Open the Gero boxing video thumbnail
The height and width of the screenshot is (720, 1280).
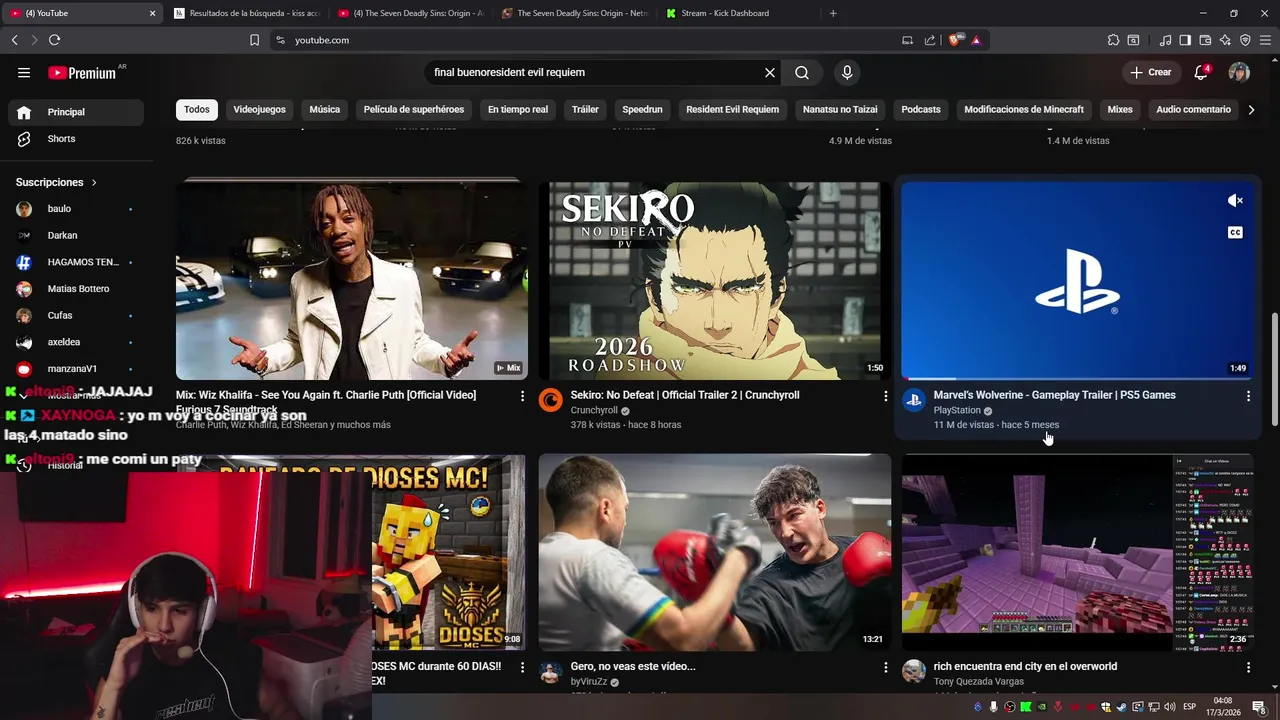[x=715, y=553]
